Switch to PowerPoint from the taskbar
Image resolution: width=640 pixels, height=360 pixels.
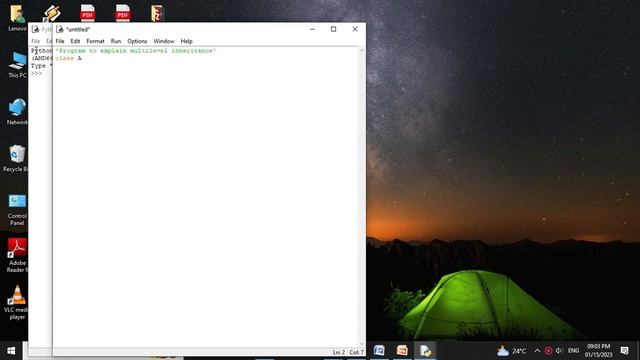coord(402,350)
